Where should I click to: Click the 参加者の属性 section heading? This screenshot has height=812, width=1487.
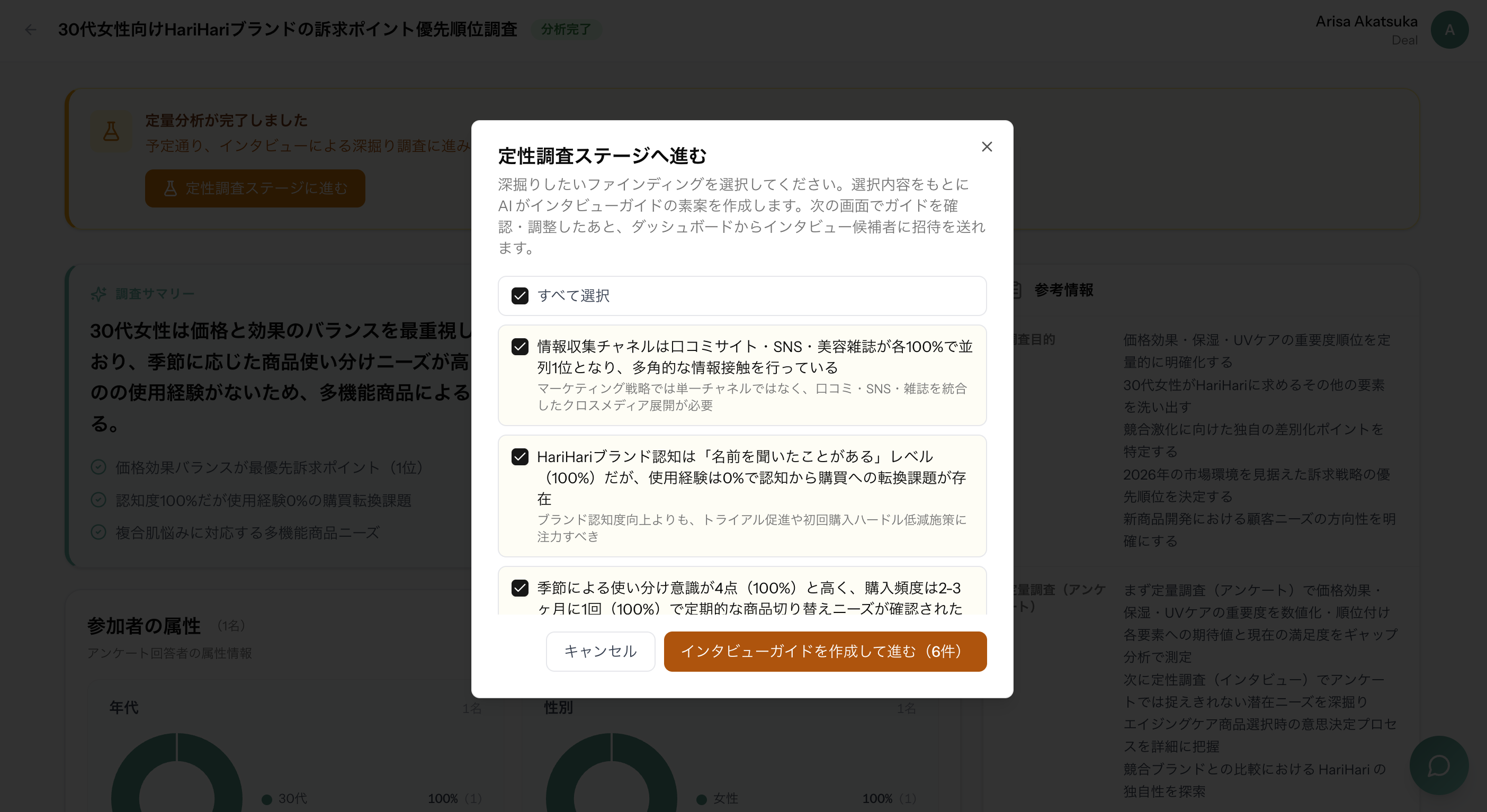[143, 625]
